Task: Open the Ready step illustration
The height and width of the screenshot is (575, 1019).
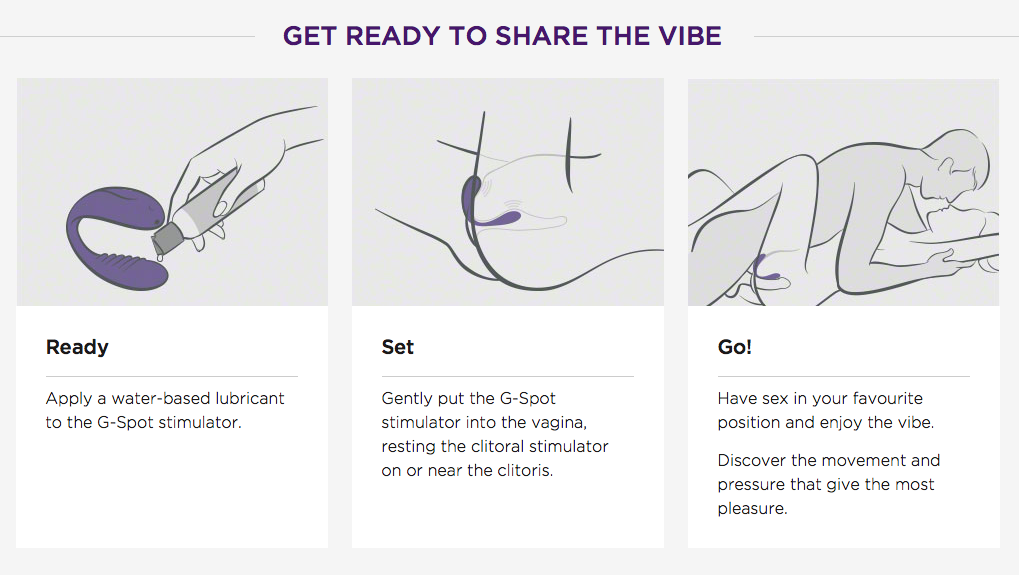Action: click(172, 192)
